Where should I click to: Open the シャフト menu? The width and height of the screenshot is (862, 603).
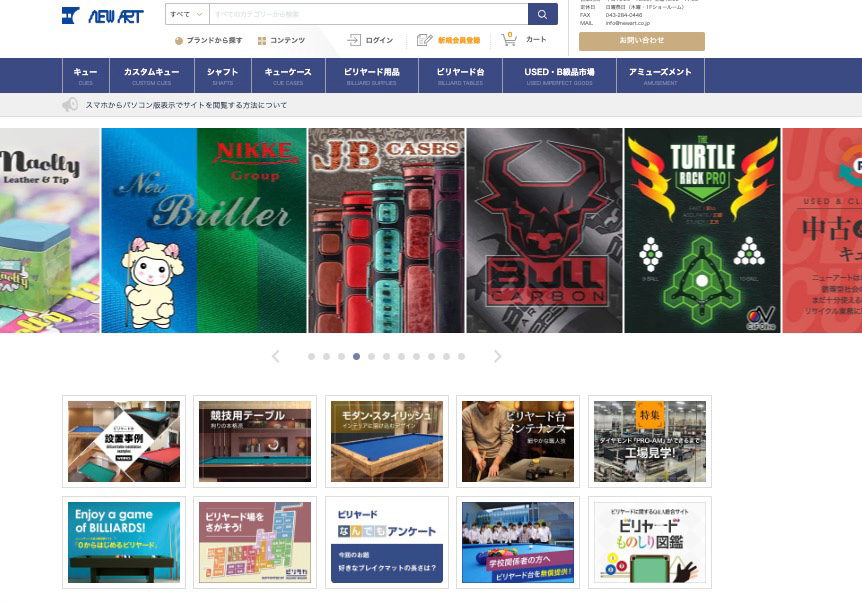[223, 76]
